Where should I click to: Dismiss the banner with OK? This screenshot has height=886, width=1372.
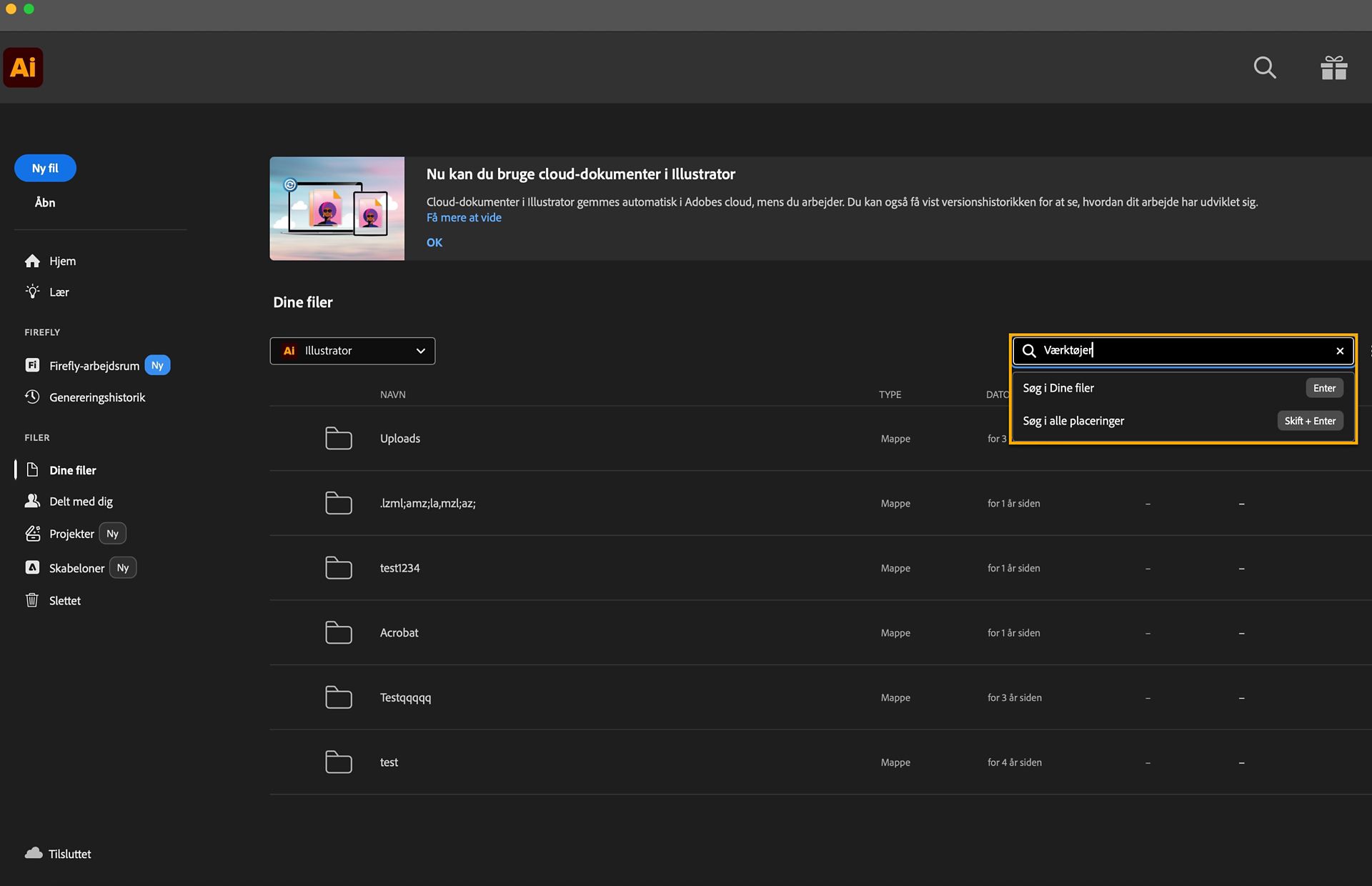(x=434, y=242)
